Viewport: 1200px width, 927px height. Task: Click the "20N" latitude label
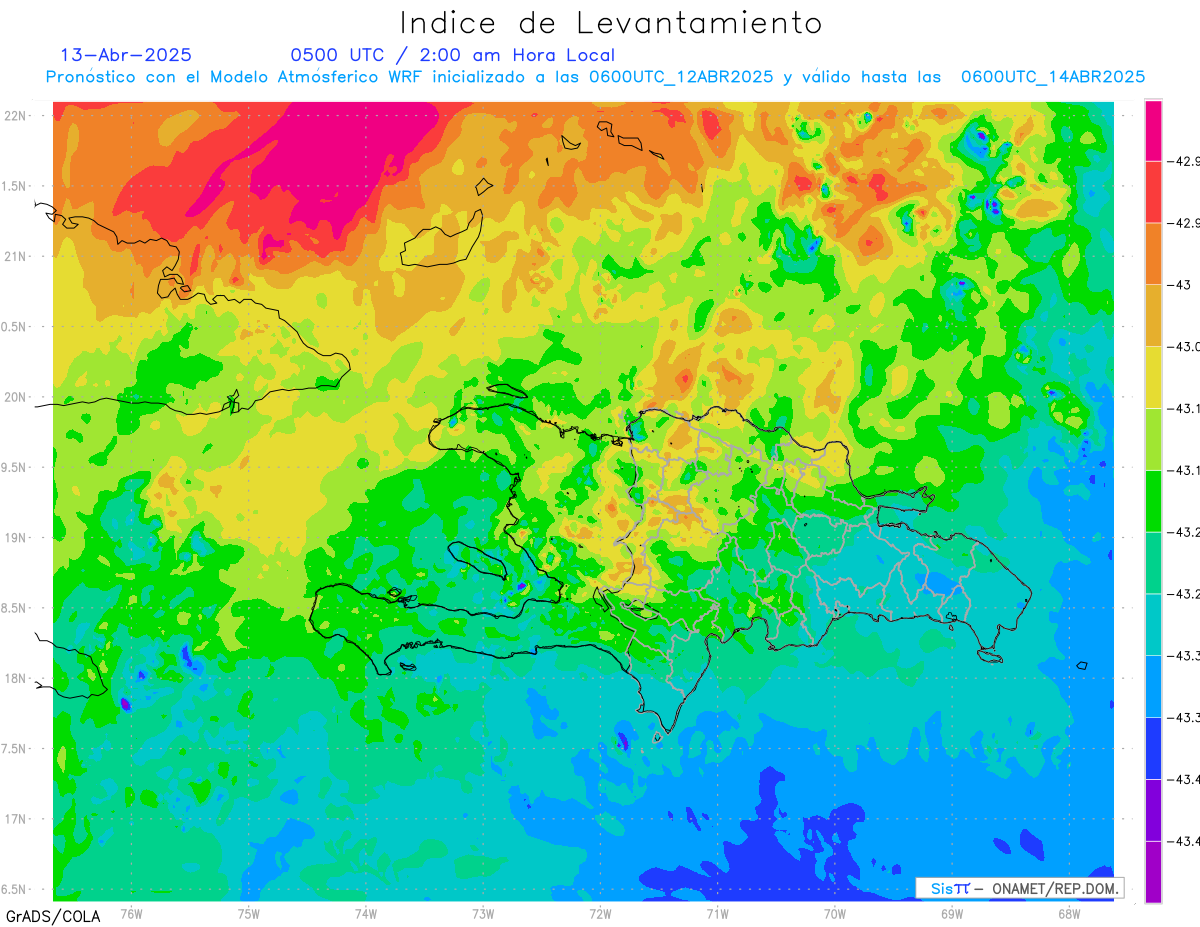point(16,397)
